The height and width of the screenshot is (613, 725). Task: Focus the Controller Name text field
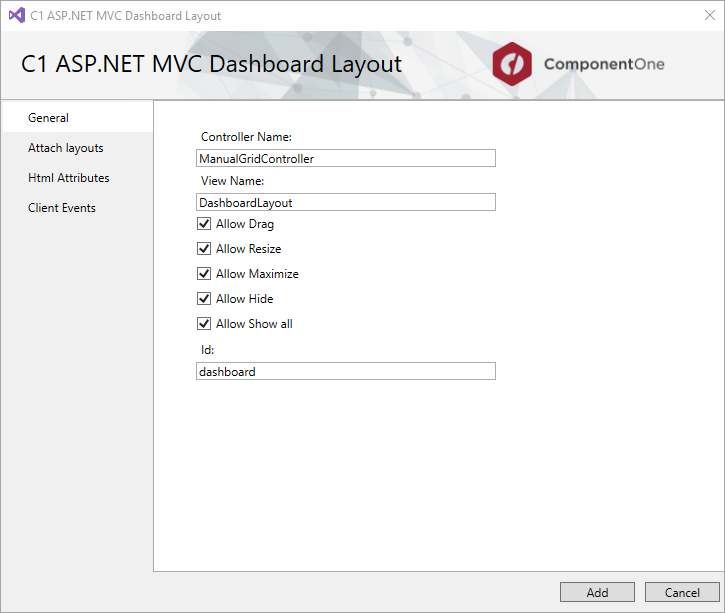point(346,158)
